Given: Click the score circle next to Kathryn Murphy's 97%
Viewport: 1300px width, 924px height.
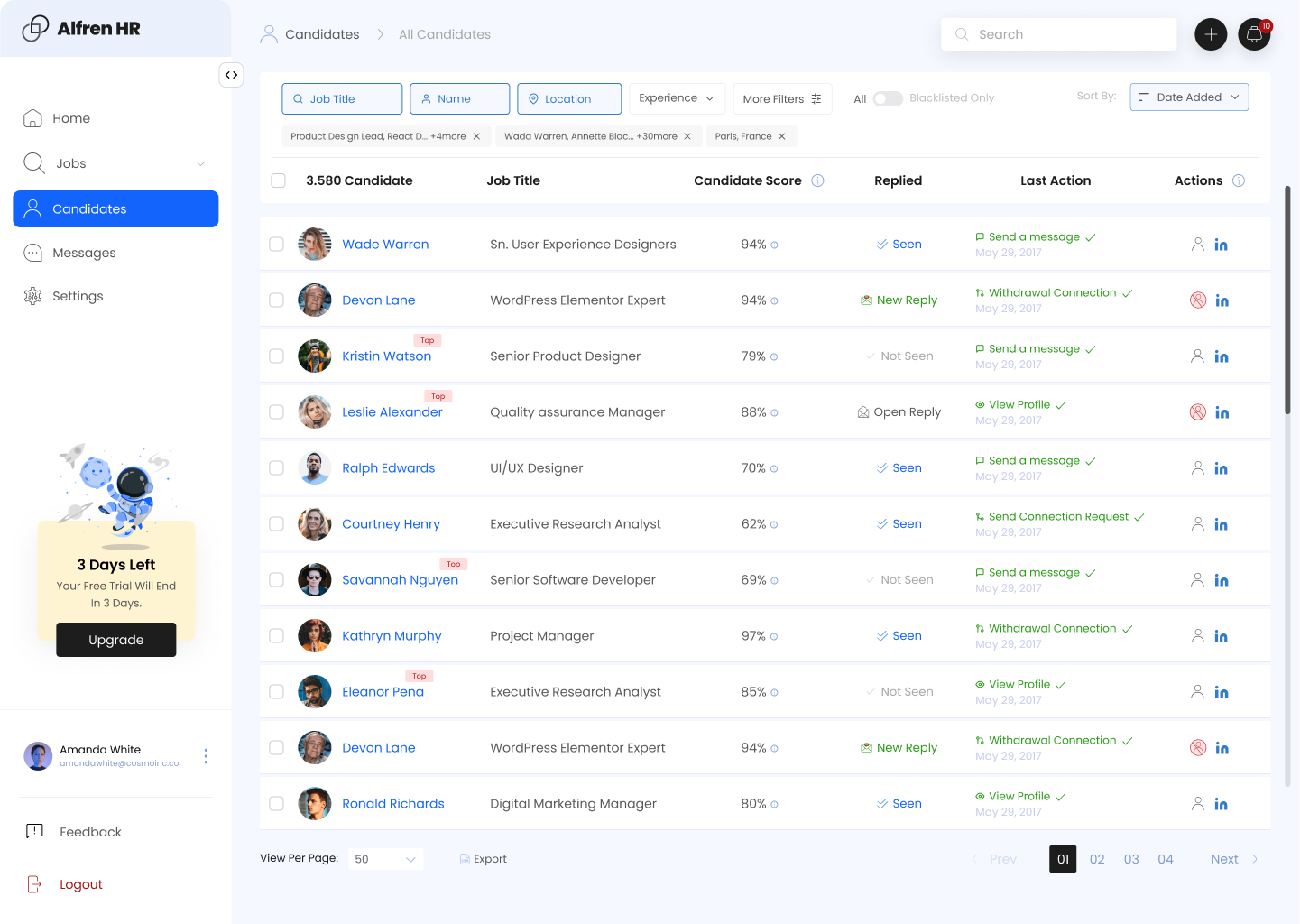Looking at the screenshot, I should (x=774, y=636).
